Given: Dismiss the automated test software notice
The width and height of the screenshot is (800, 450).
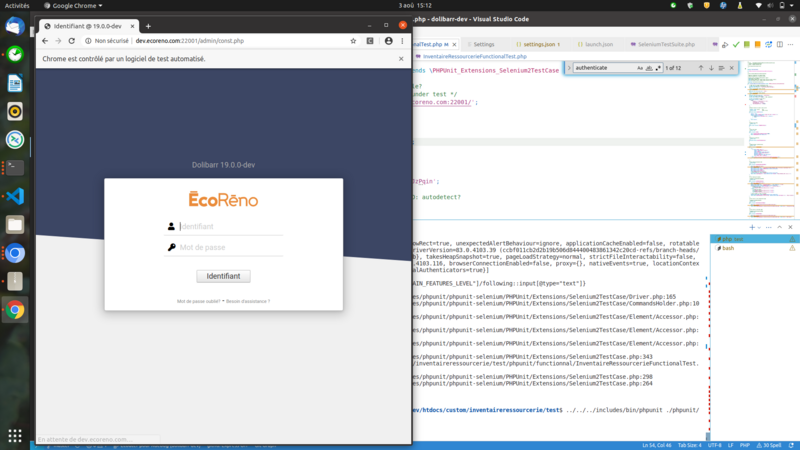Looking at the screenshot, I should (401, 59).
